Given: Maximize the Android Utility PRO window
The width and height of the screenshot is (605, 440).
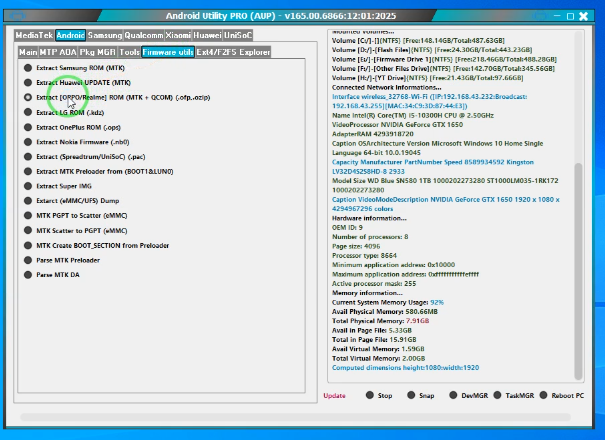Looking at the screenshot, I should point(570,16).
